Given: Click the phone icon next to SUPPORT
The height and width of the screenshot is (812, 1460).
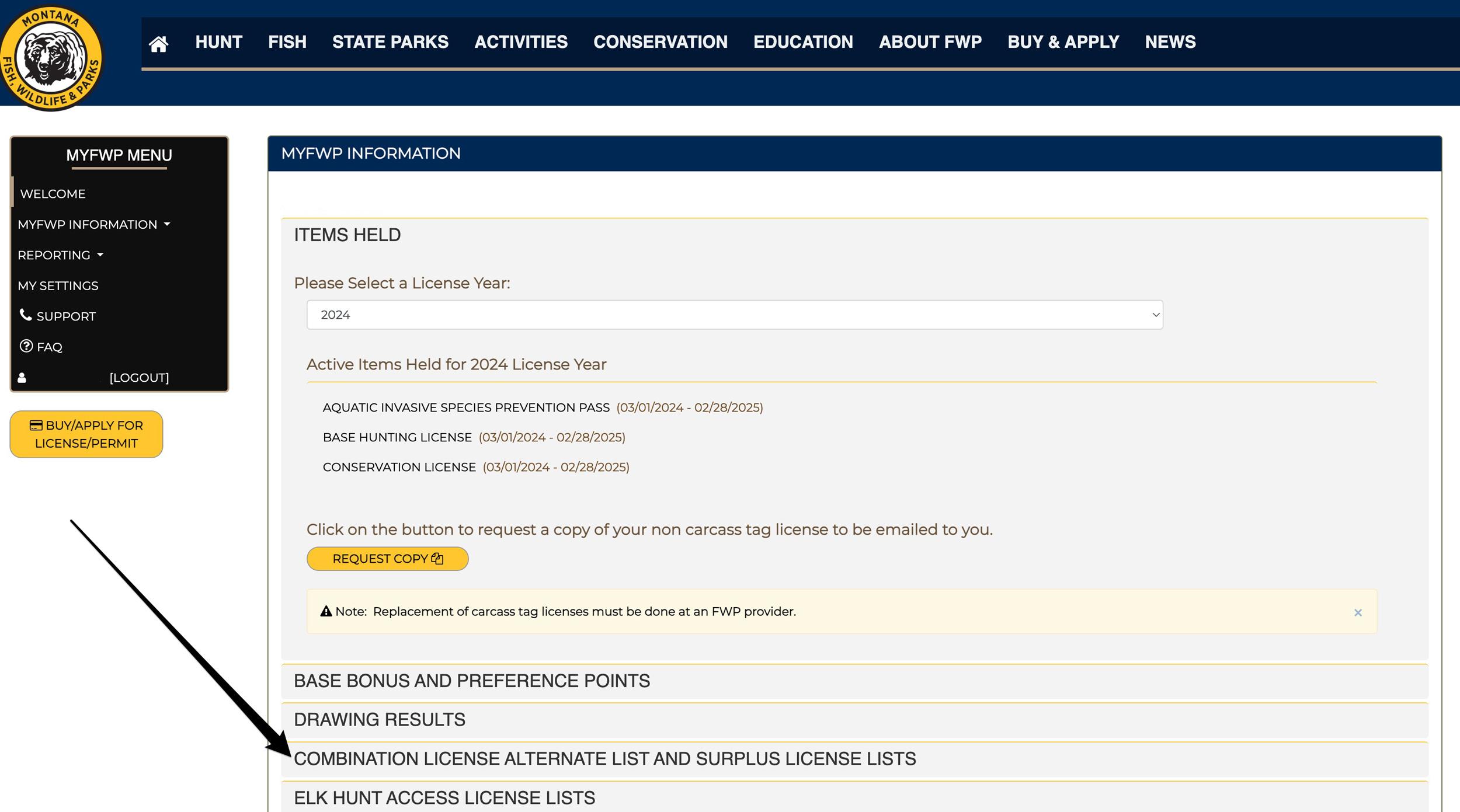Looking at the screenshot, I should [26, 315].
